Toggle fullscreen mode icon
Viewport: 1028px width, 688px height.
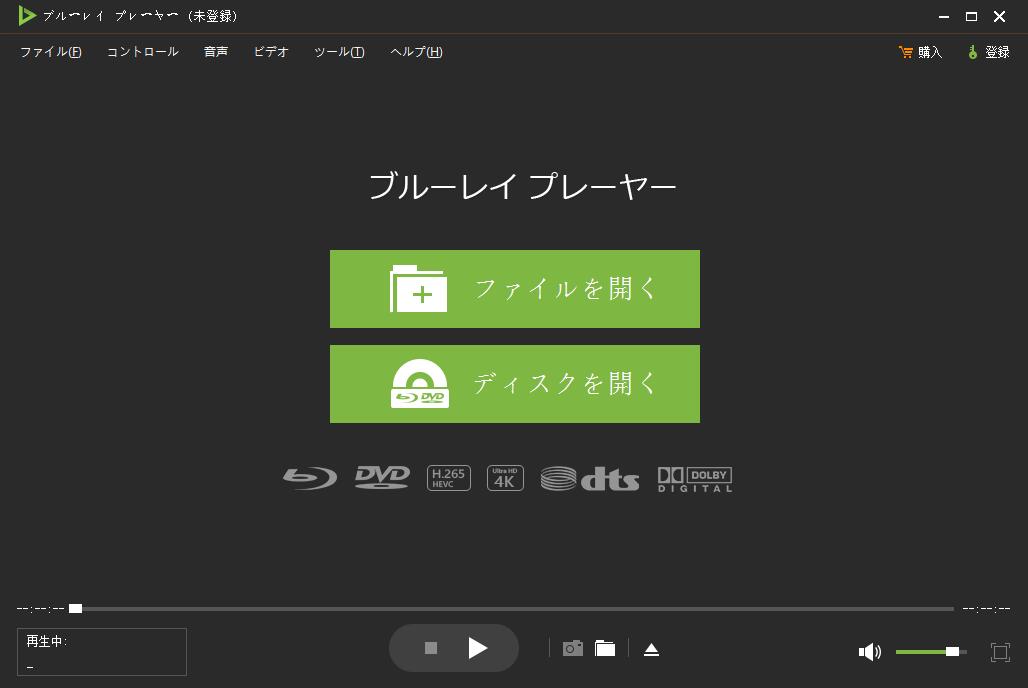coord(1000,652)
